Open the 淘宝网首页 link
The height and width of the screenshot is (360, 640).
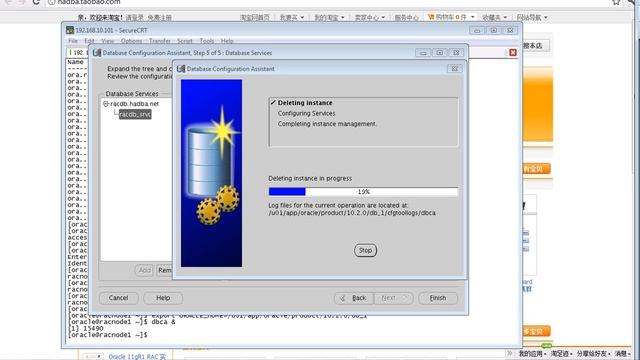(255, 17)
